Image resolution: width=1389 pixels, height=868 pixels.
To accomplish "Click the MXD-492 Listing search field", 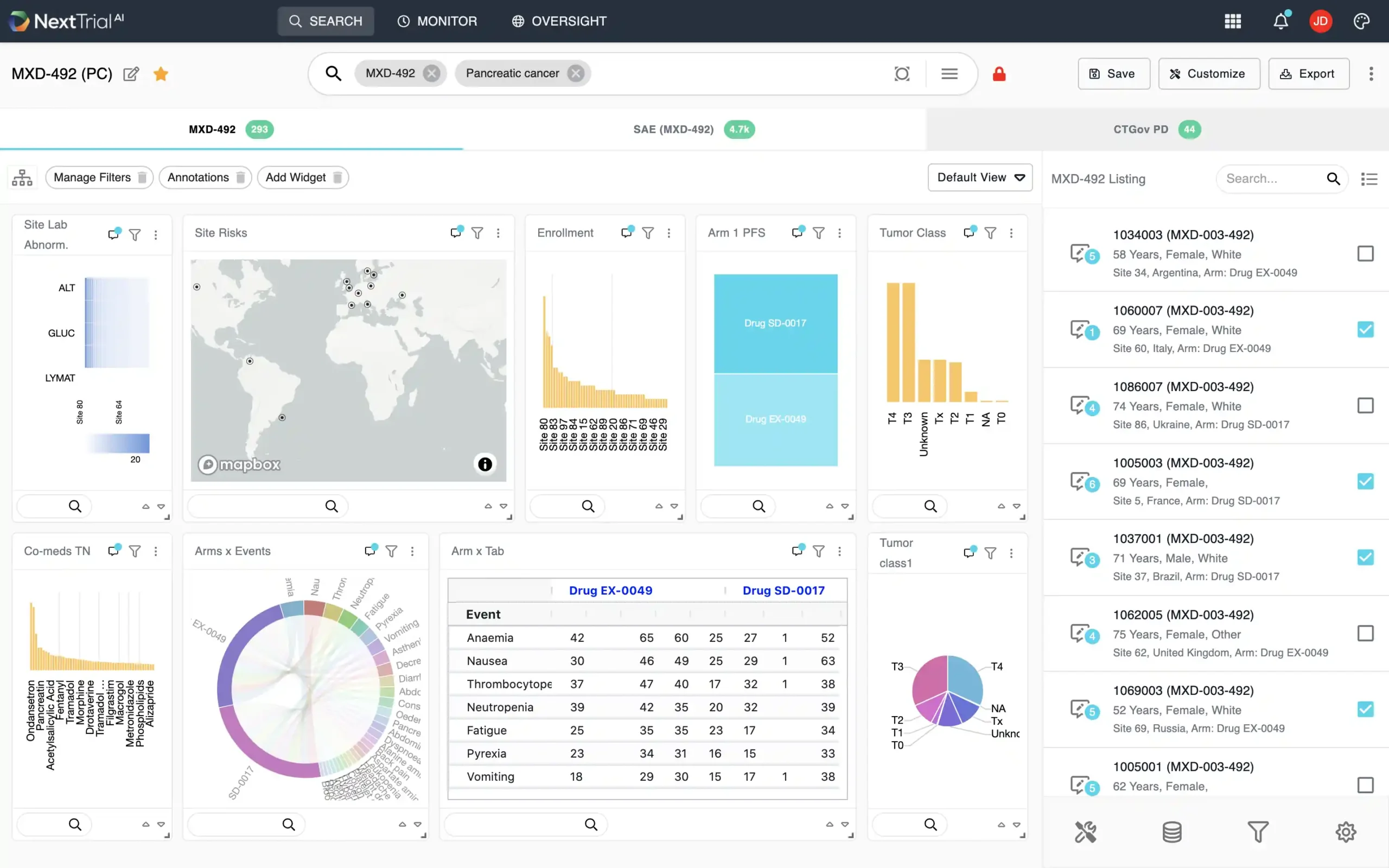I will coord(1281,178).
